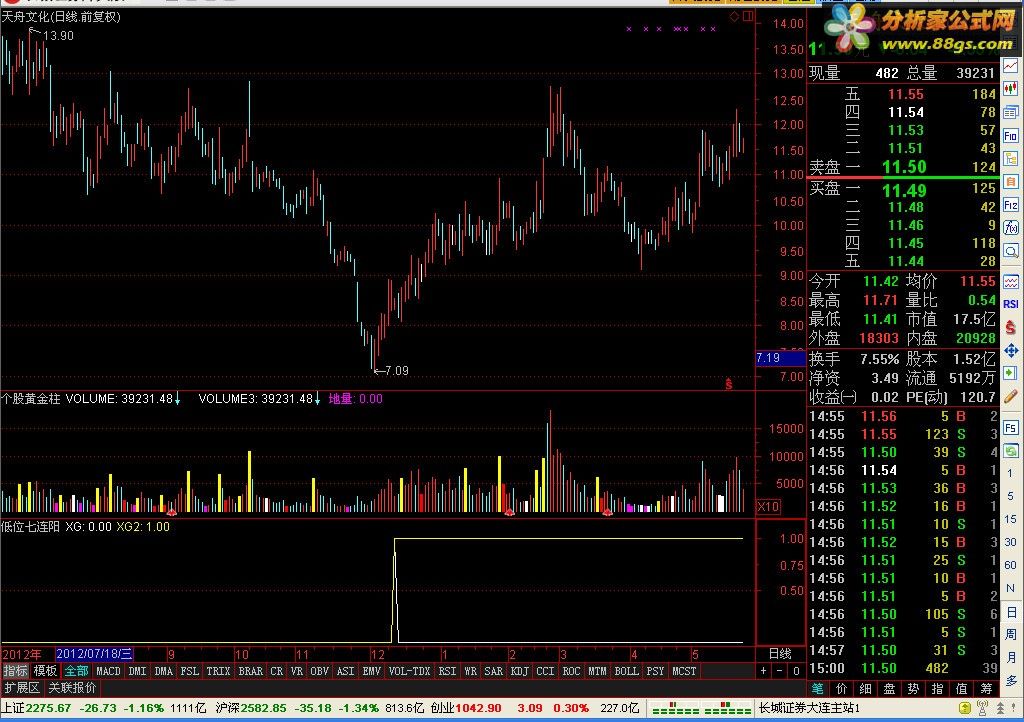Image resolution: width=1024 pixels, height=722 pixels.
Task: Click the X10 scale marker on volume axis
Action: coord(768,507)
